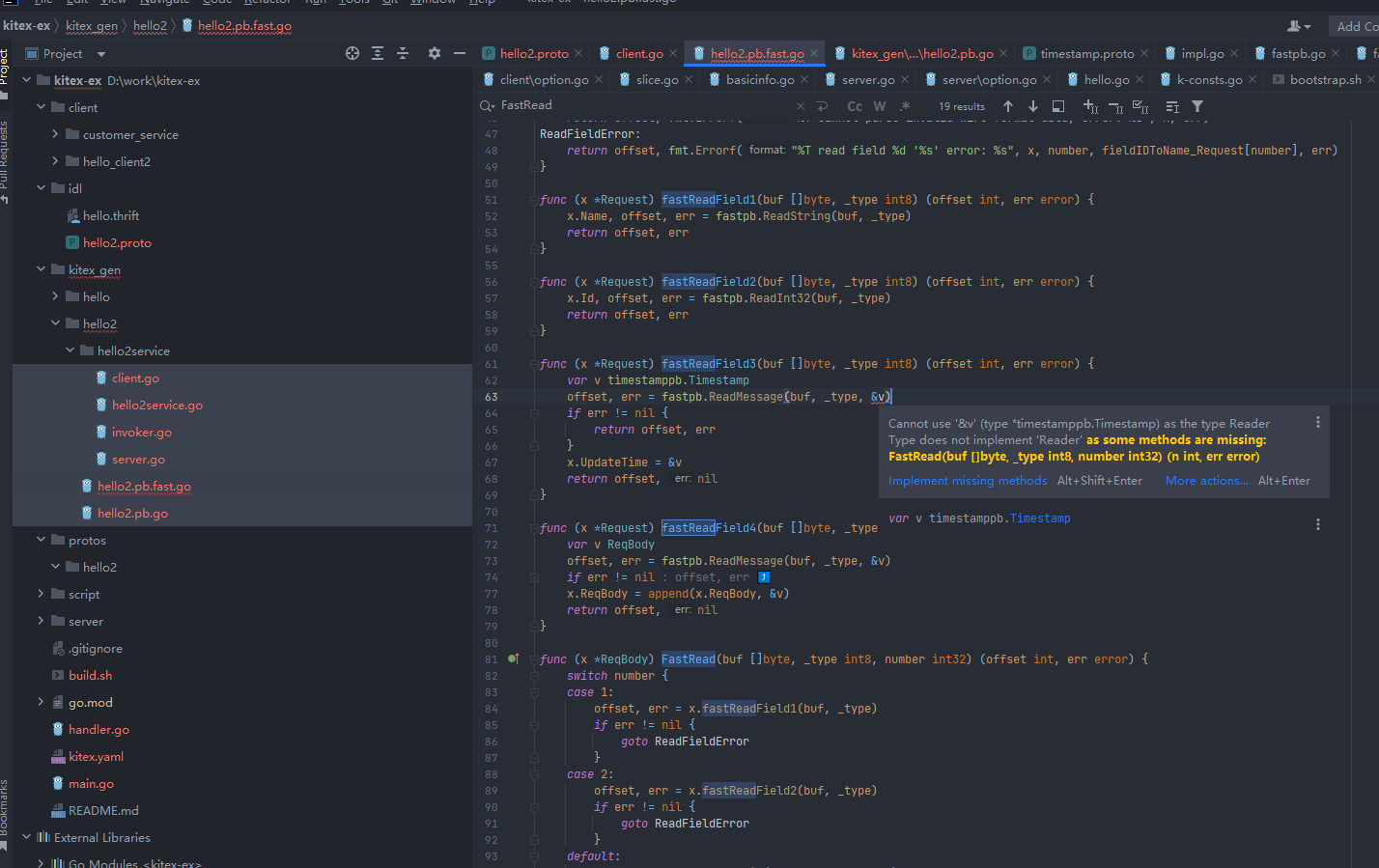
Task: Open the k-consts.go tab
Action: coord(1209,80)
